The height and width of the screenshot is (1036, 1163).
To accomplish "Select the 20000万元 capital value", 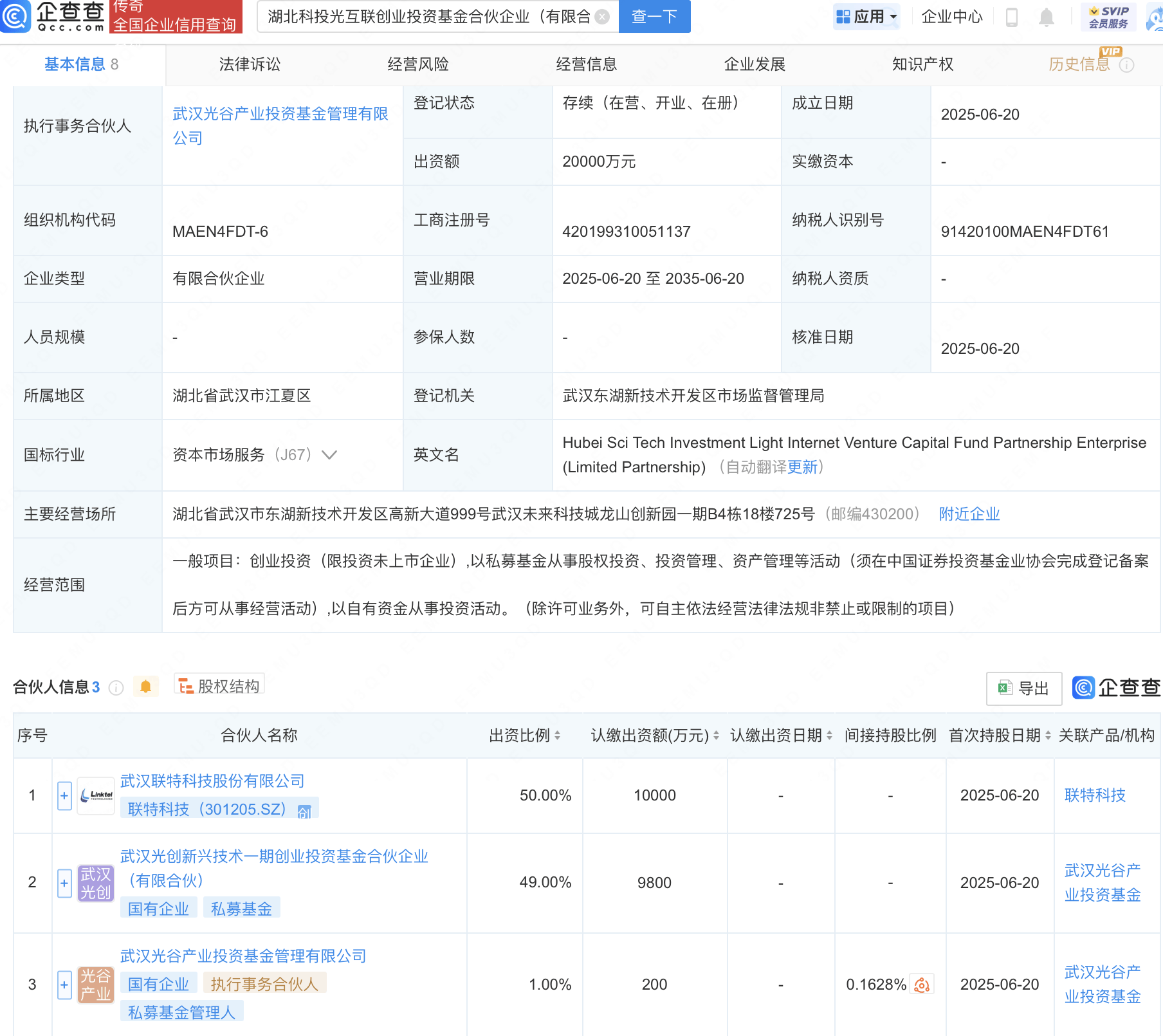I will (599, 162).
